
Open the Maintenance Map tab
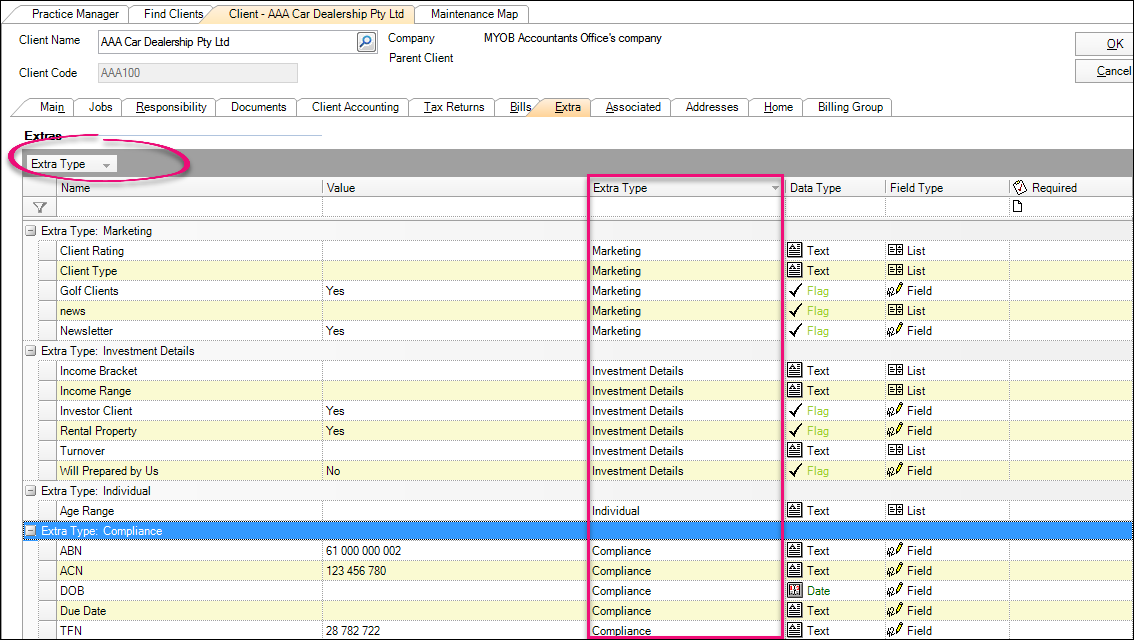click(x=474, y=14)
